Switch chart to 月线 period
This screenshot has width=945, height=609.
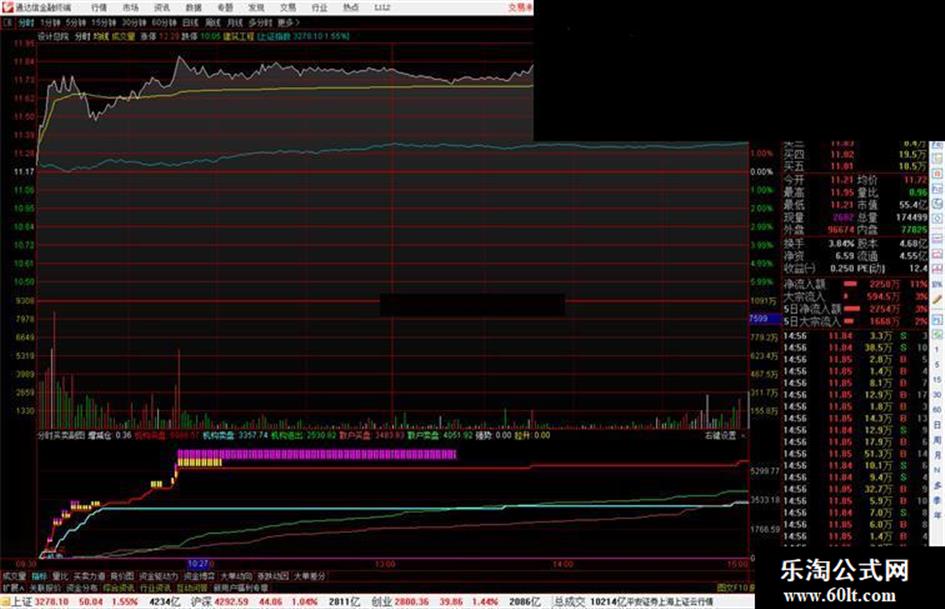(234, 23)
